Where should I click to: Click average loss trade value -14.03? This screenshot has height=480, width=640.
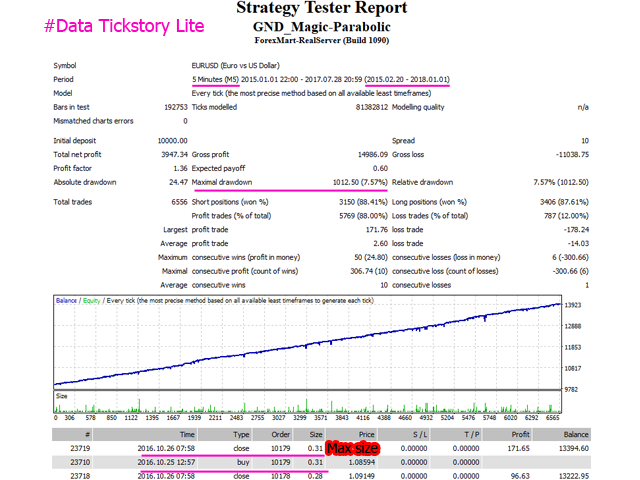pyautogui.click(x=578, y=243)
